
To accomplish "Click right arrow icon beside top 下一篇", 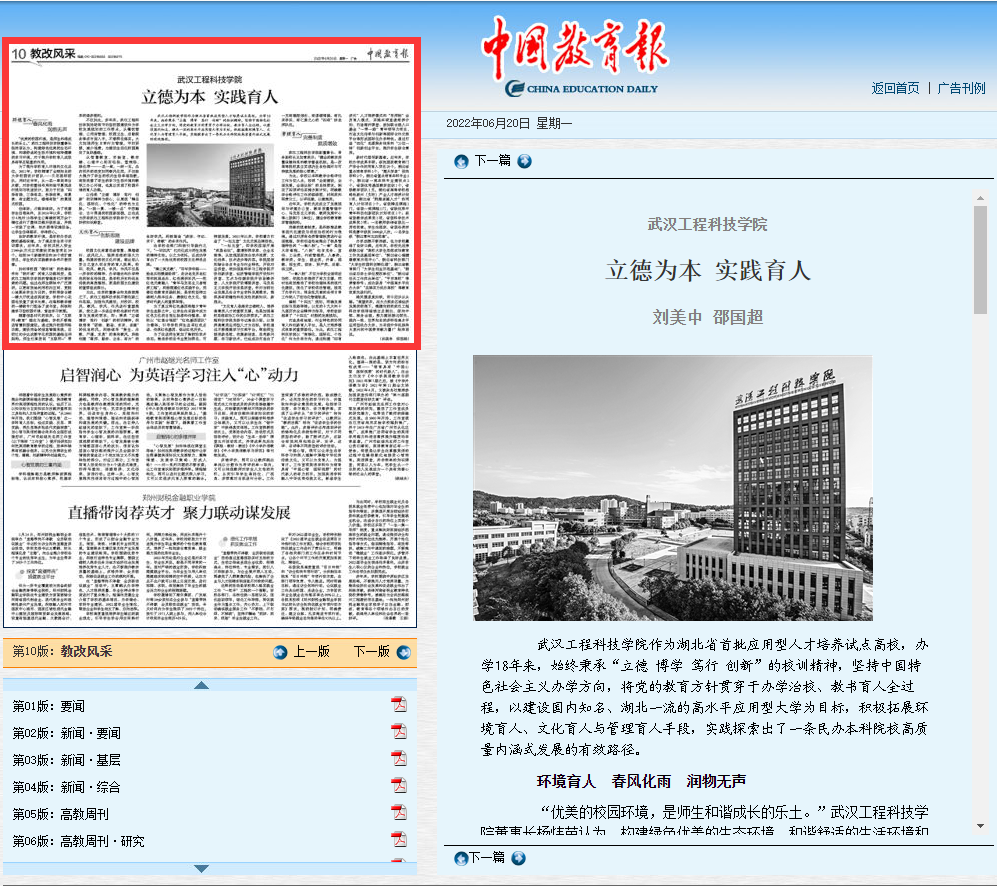I will [x=524, y=161].
